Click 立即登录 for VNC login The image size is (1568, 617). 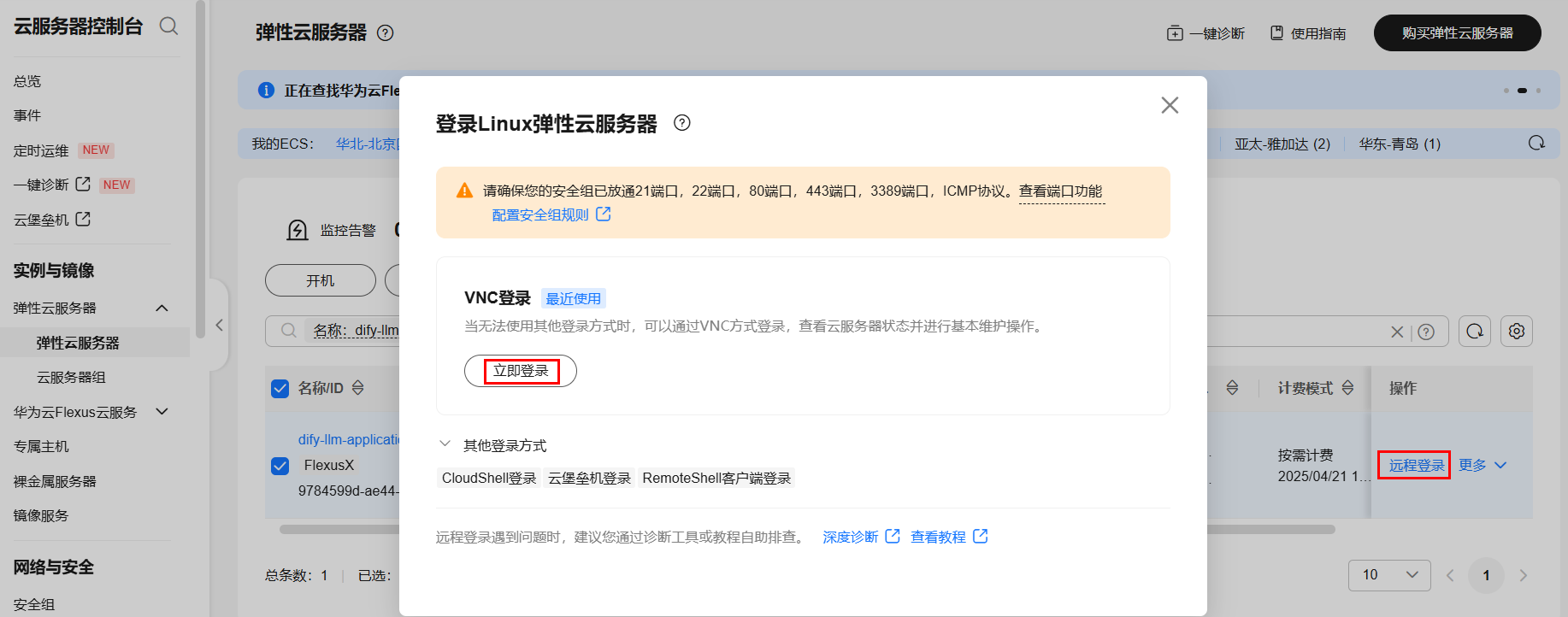click(x=521, y=371)
